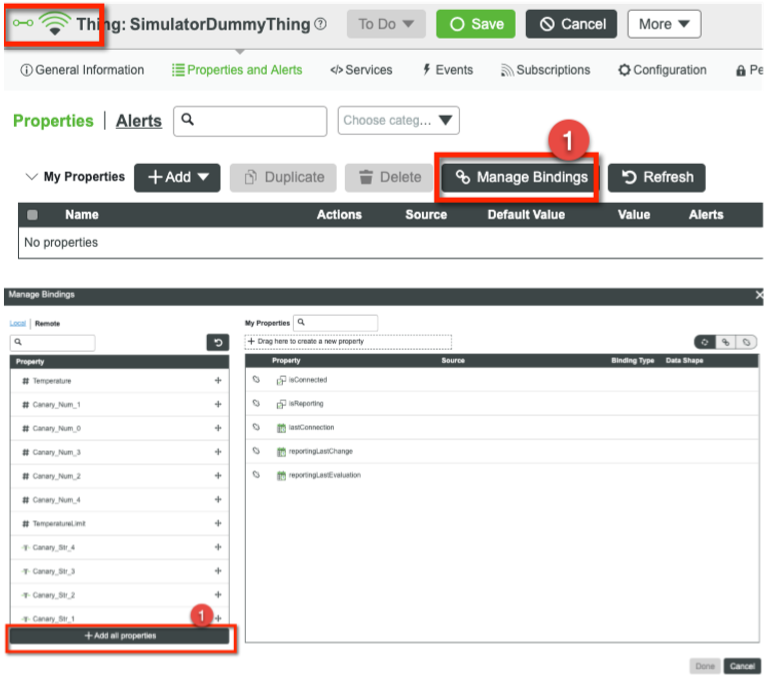This screenshot has height=684, width=771.
Task: Open the Properties and Alerts tab
Action: click(237, 70)
